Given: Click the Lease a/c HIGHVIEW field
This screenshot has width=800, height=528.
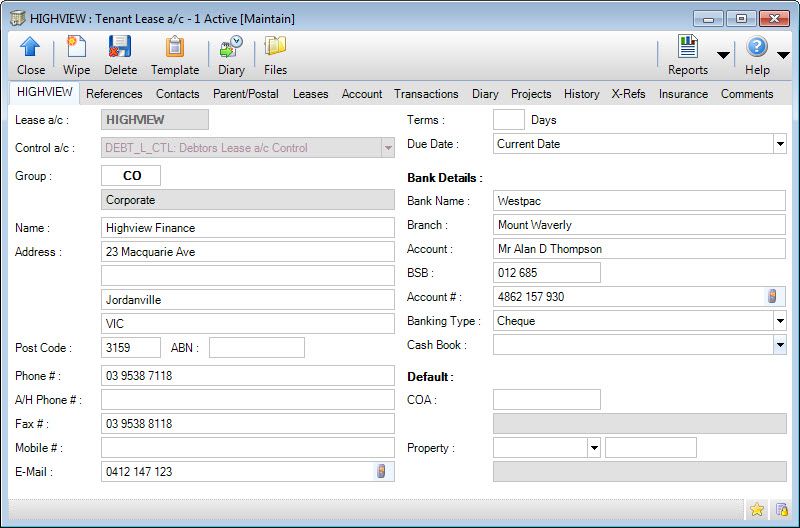Looking at the screenshot, I should point(155,120).
